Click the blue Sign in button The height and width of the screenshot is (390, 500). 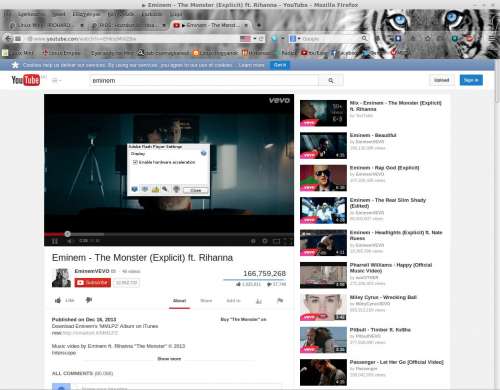(x=471, y=80)
